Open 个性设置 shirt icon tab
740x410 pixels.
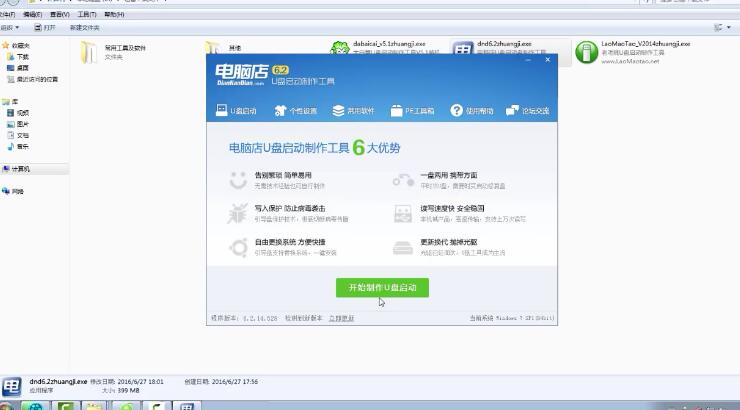tap(280, 110)
